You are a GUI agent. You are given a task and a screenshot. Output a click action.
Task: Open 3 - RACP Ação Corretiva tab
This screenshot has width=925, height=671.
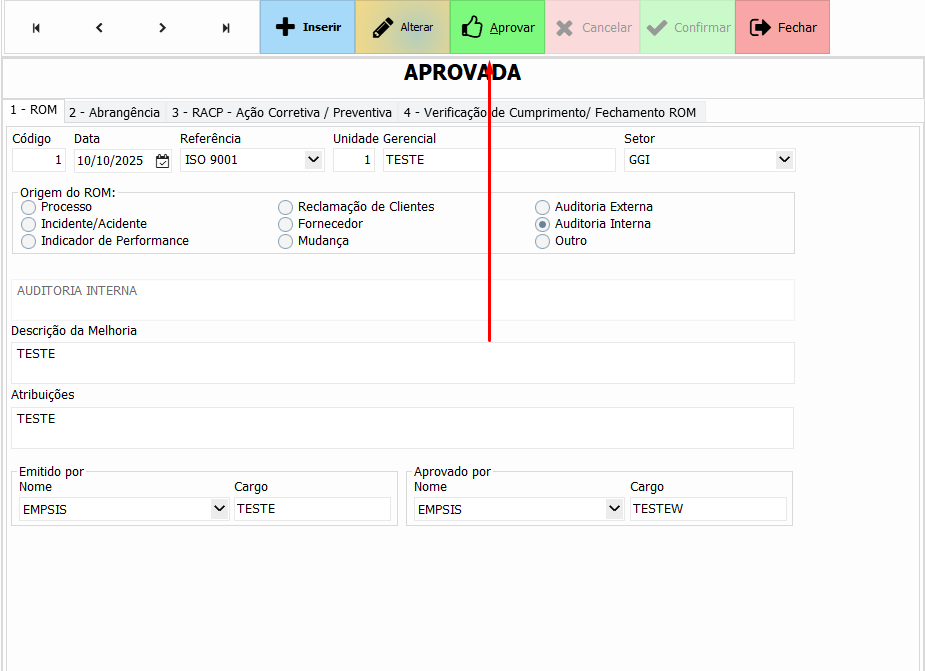click(x=281, y=112)
